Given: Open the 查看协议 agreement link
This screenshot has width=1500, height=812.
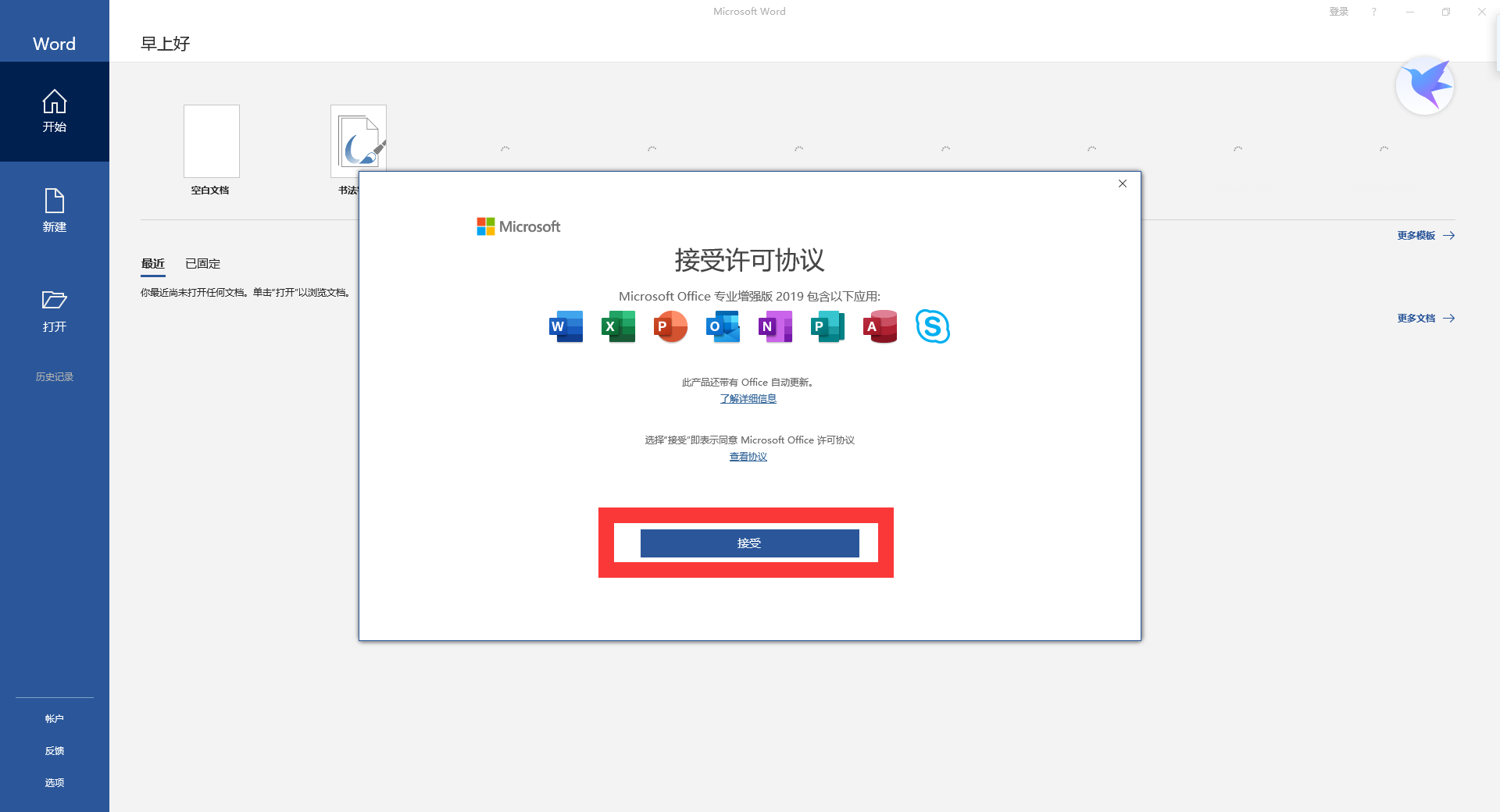Looking at the screenshot, I should click(x=748, y=457).
